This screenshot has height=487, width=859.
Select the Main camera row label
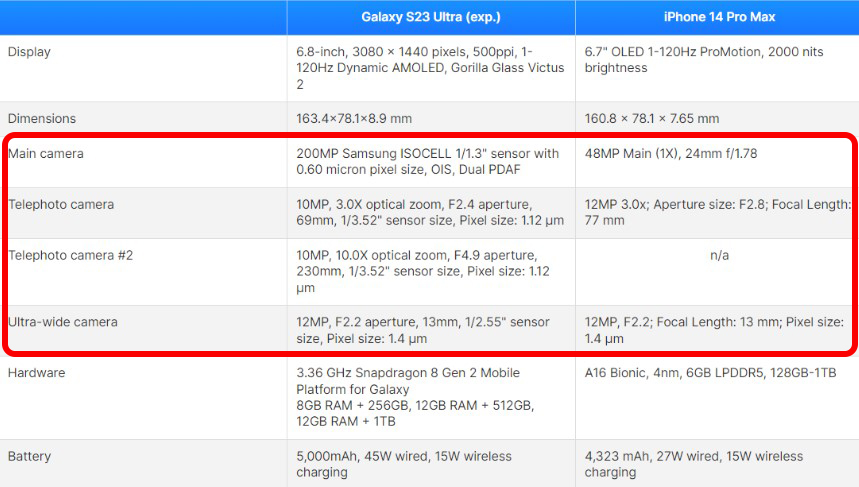tap(46, 153)
